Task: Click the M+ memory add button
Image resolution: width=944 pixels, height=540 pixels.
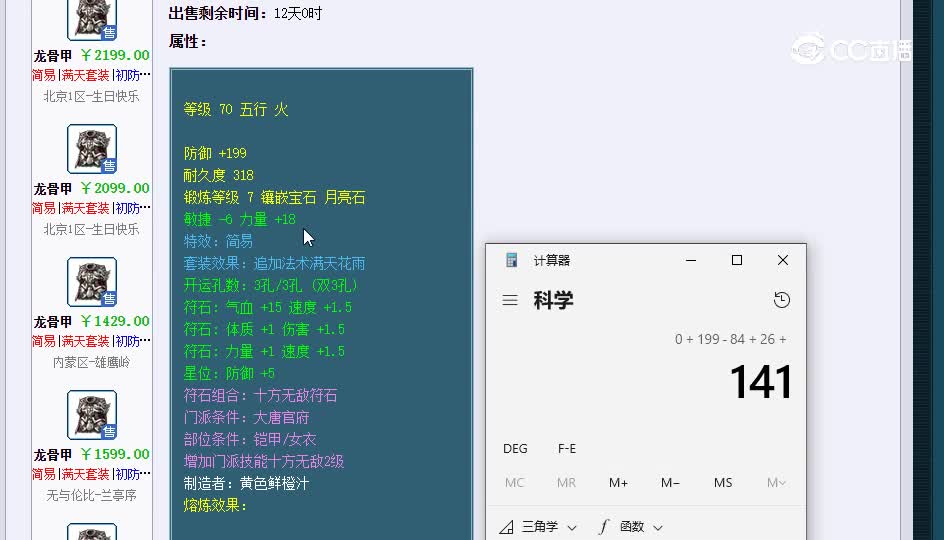Action: [618, 483]
